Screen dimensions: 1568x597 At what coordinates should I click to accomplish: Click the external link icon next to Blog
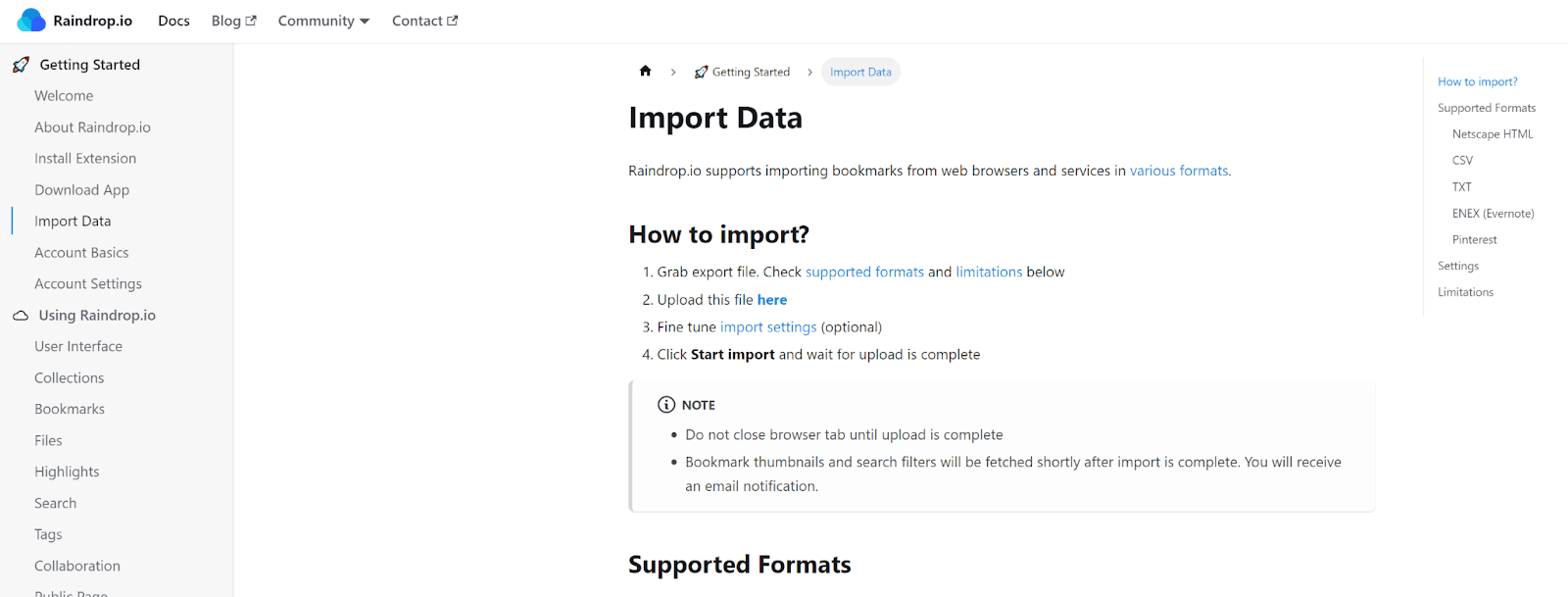tap(251, 21)
